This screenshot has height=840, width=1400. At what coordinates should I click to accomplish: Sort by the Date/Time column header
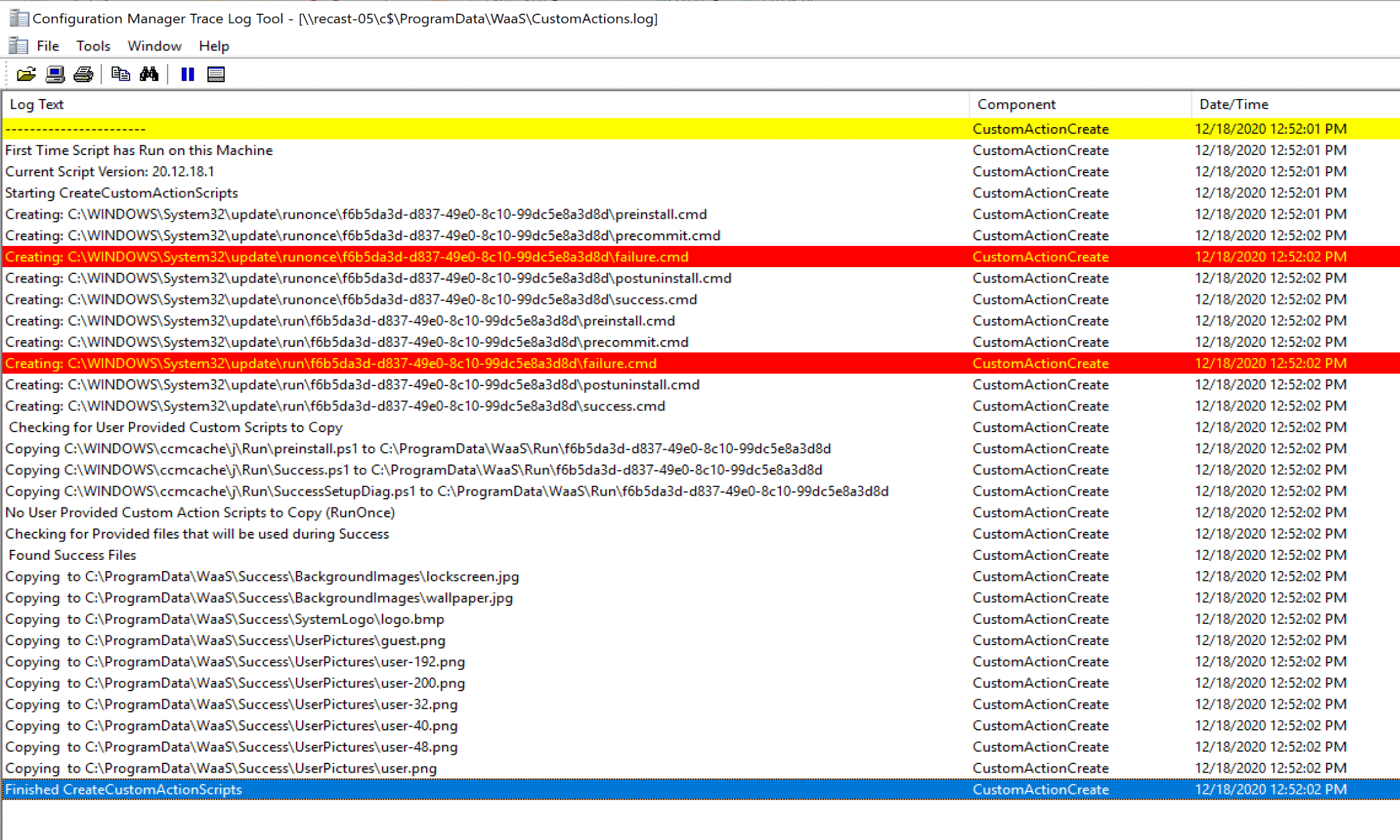[x=1233, y=103]
